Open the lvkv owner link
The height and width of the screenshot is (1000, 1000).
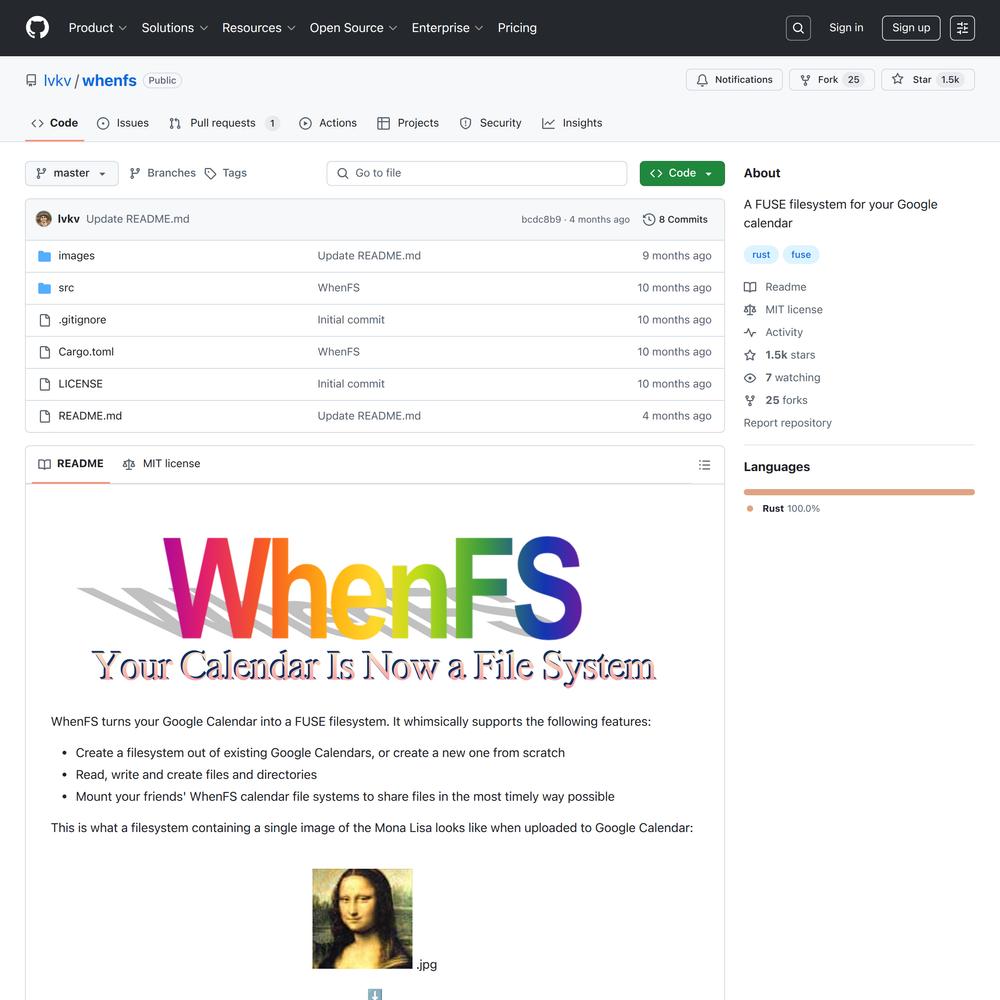pyautogui.click(x=57, y=80)
